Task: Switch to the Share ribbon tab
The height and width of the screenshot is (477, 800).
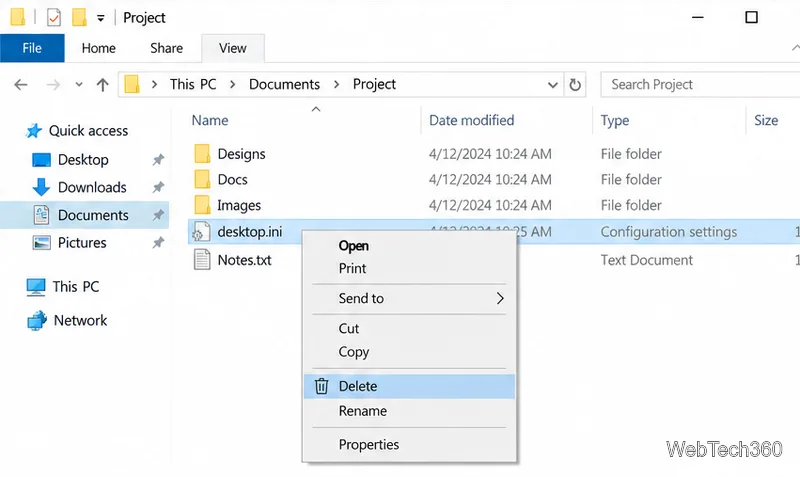Action: tap(166, 48)
